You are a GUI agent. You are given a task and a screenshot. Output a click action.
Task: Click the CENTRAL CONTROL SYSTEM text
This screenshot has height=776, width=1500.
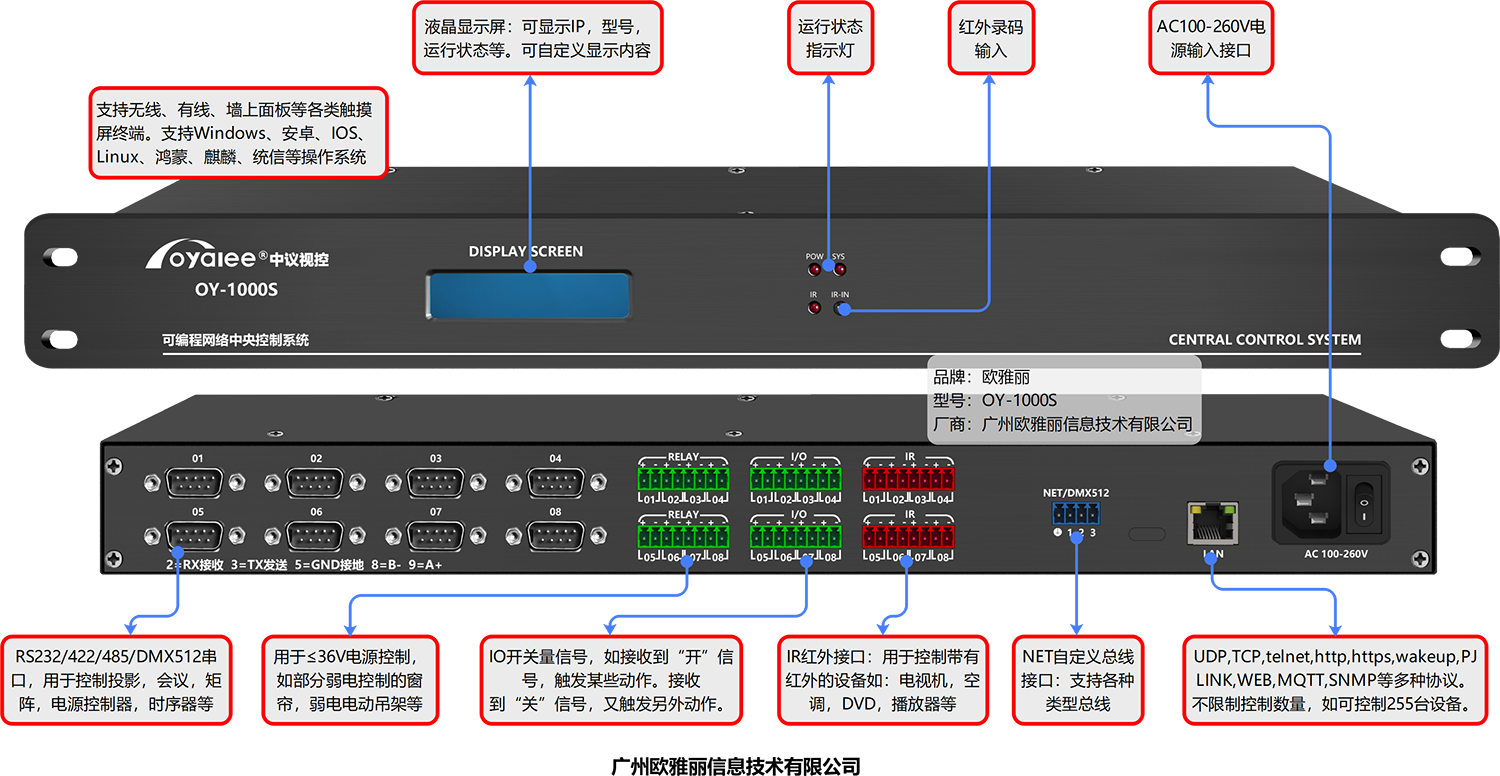[1265, 340]
